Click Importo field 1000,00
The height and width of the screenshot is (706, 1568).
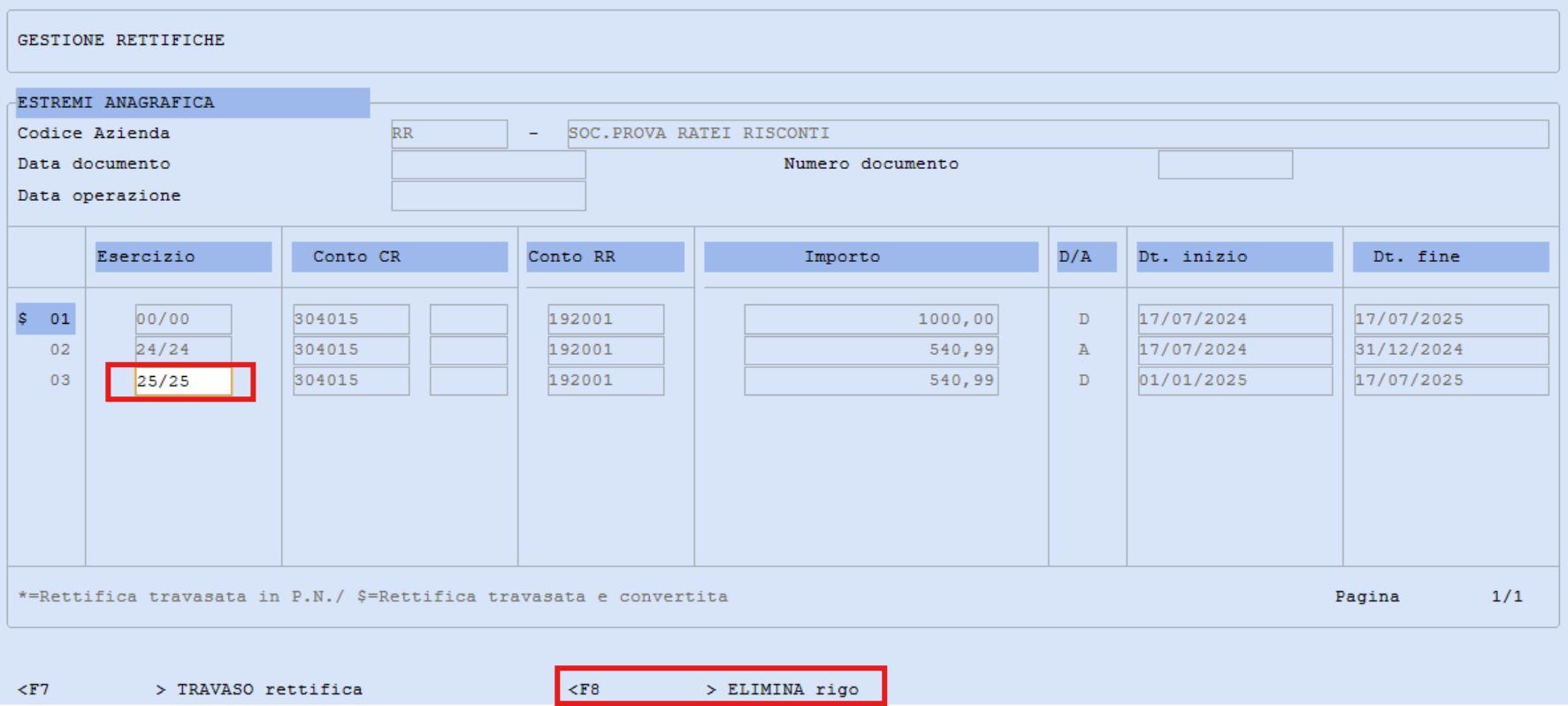(871, 319)
